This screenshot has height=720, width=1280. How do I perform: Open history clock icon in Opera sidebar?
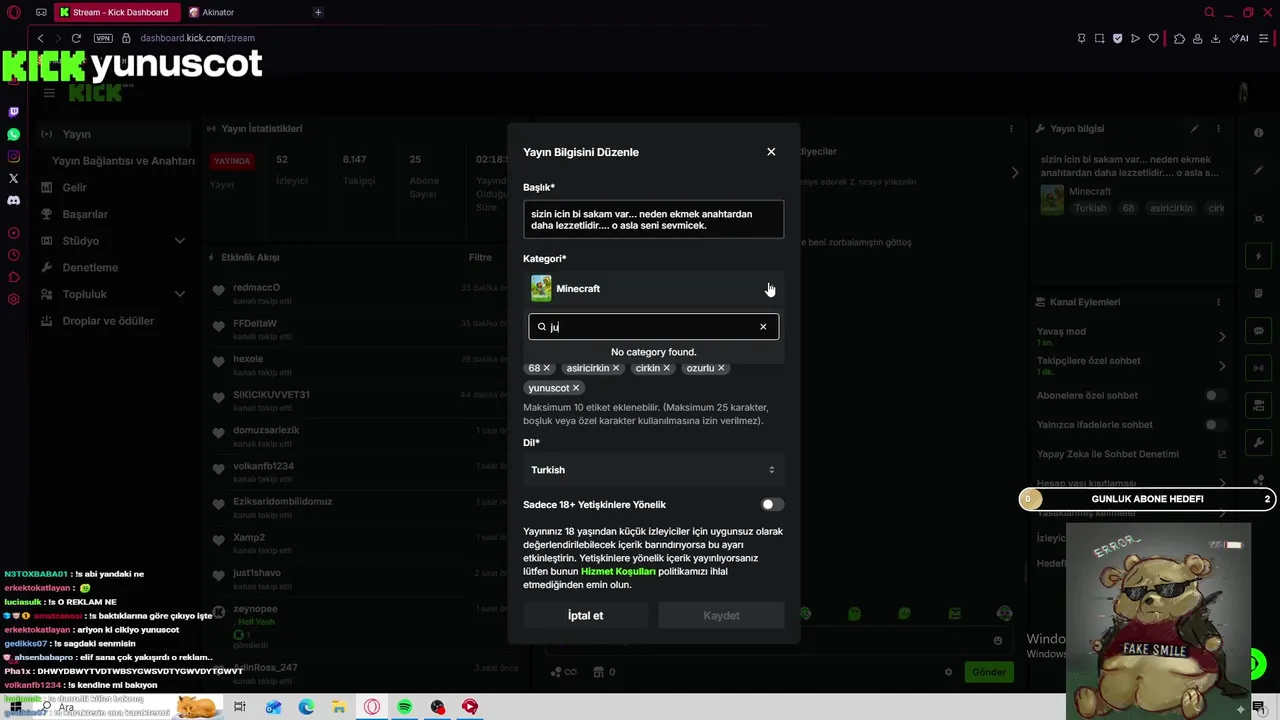[x=13, y=255]
